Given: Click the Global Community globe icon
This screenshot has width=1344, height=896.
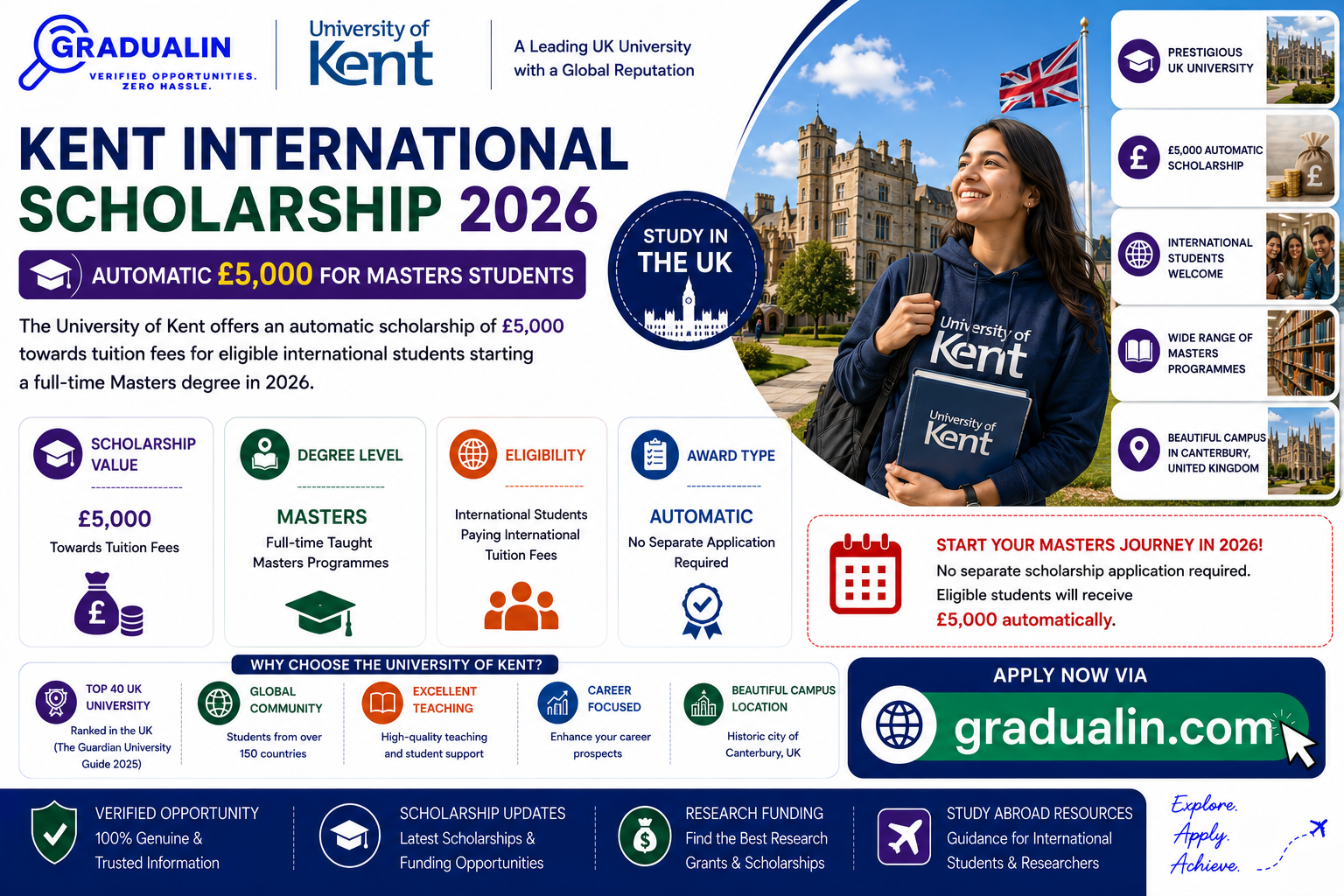Looking at the screenshot, I should click(x=219, y=703).
